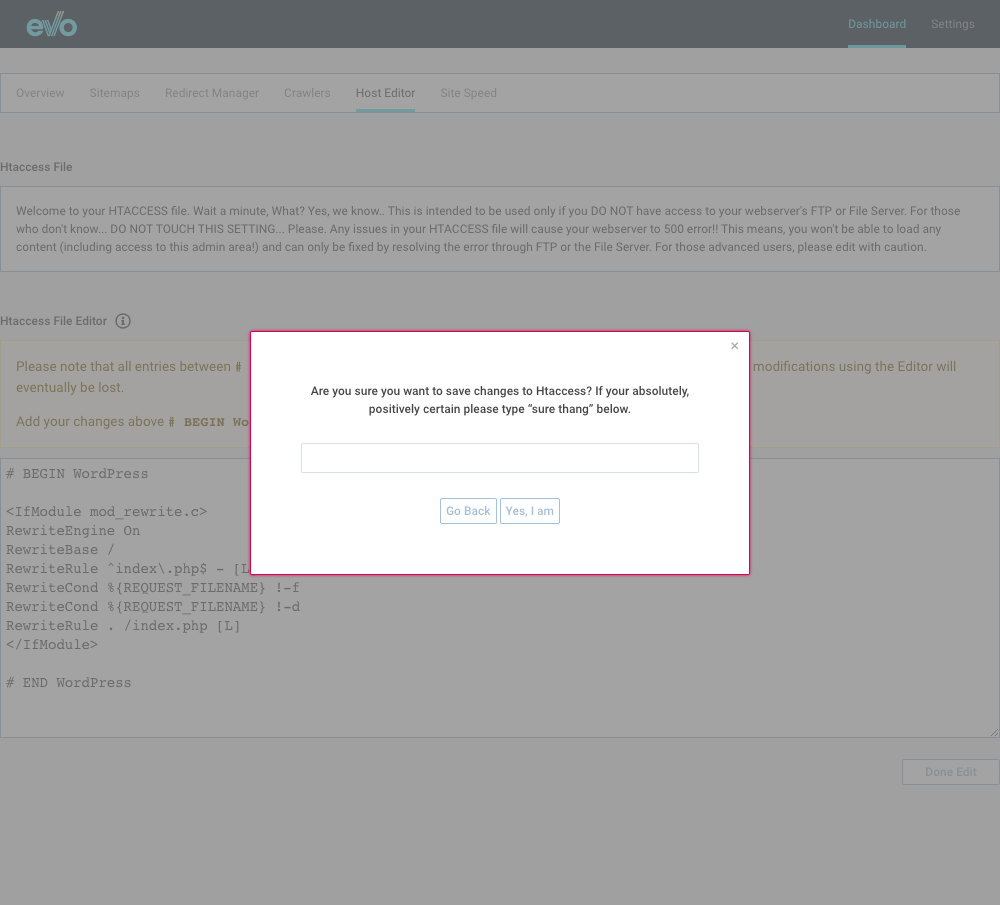Screen dimensions: 1000x905
Task: Click the evo logo
Action: pyautogui.click(x=52, y=25)
